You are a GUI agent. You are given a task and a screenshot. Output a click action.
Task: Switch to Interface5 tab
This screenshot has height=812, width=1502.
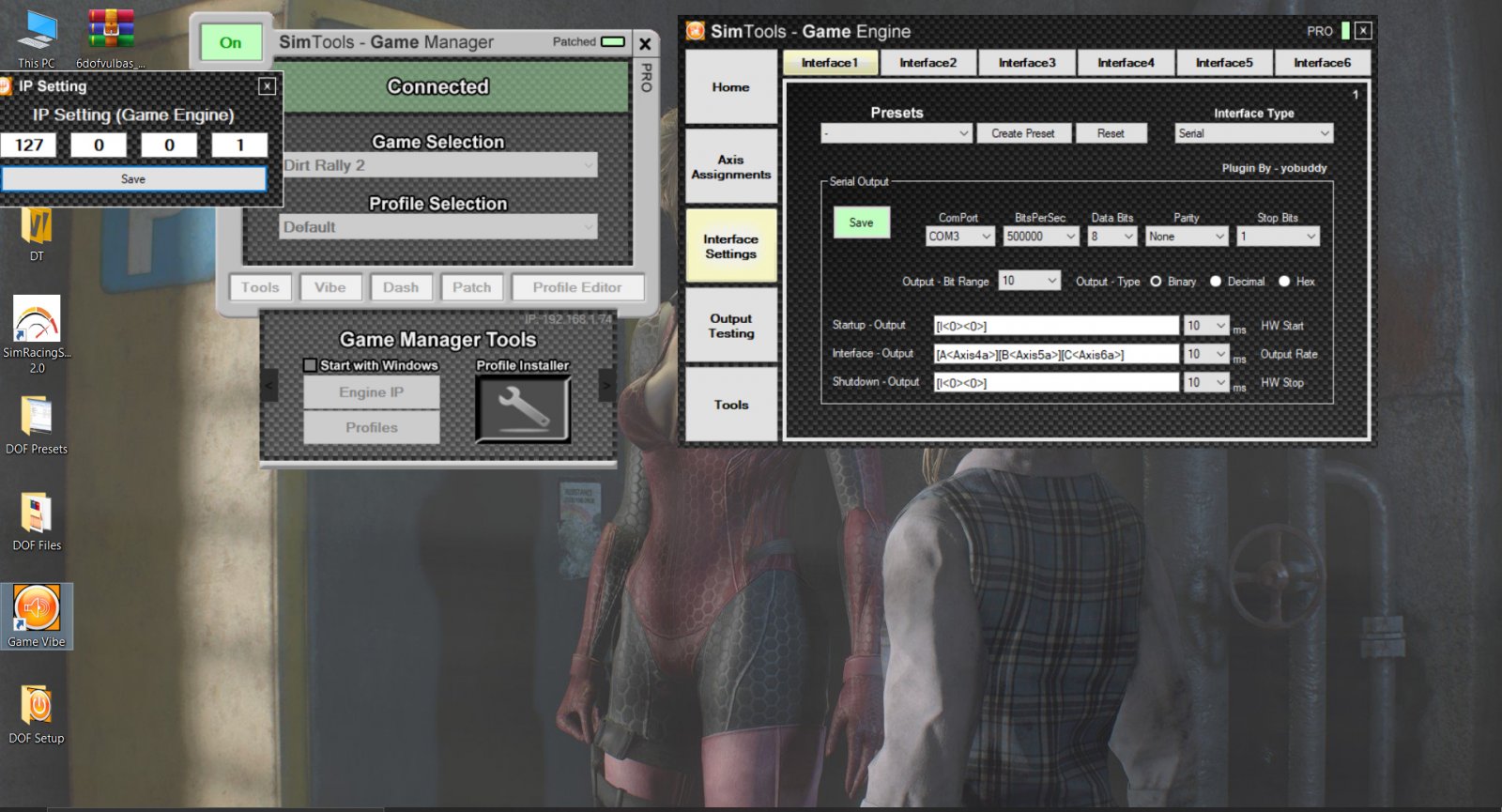(1224, 63)
